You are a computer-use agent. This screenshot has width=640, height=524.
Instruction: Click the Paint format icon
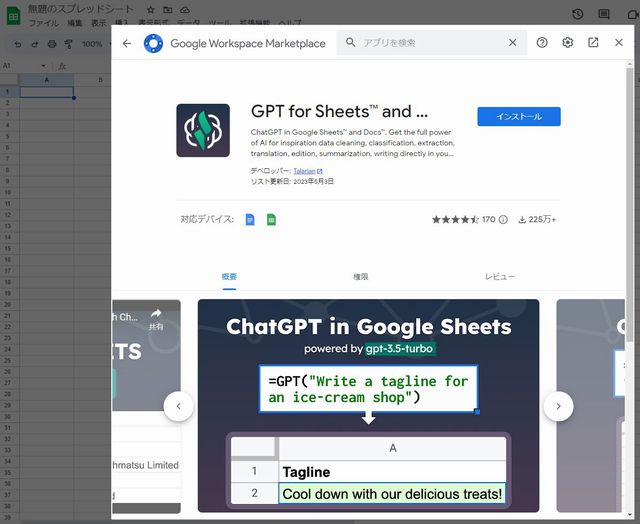[x=69, y=44]
